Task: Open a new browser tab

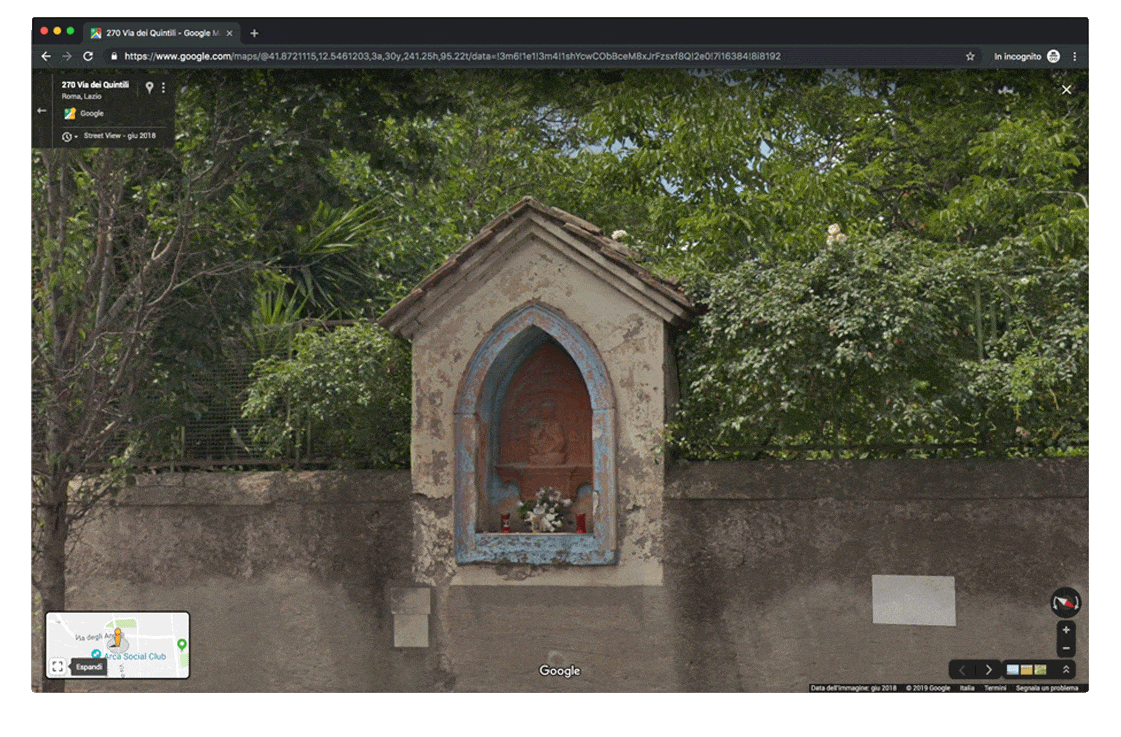Action: pos(254,33)
